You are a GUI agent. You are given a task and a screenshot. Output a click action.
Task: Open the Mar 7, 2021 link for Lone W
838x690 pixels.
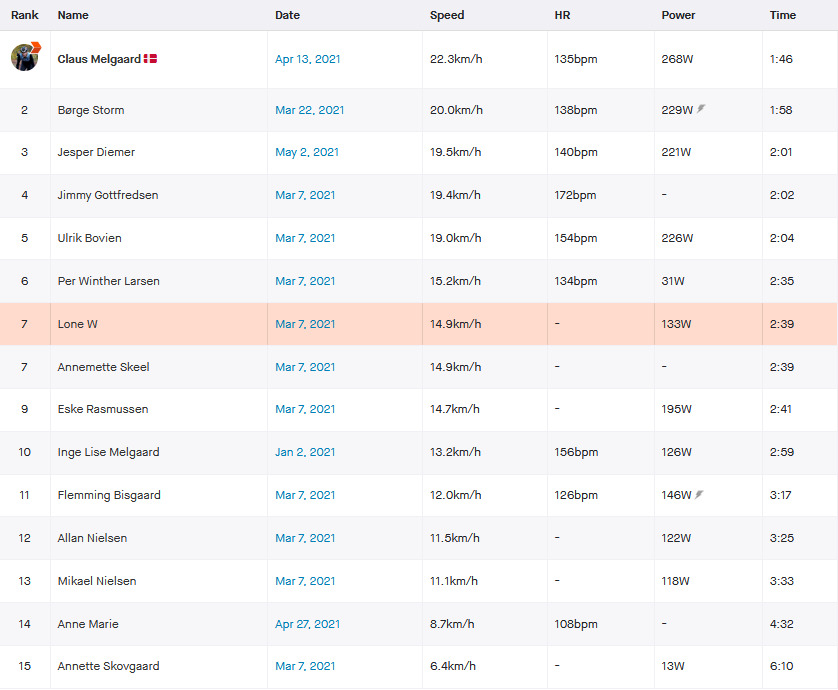click(x=305, y=324)
